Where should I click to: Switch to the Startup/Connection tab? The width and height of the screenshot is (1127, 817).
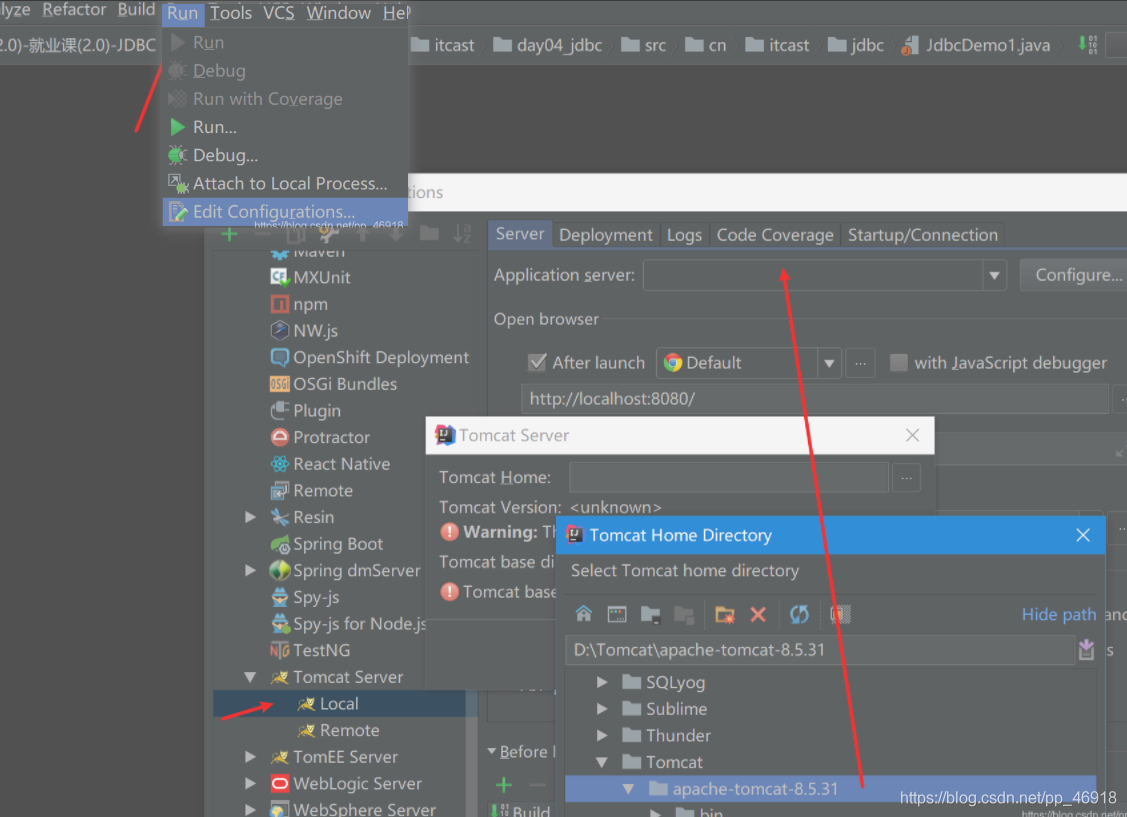tap(923, 235)
